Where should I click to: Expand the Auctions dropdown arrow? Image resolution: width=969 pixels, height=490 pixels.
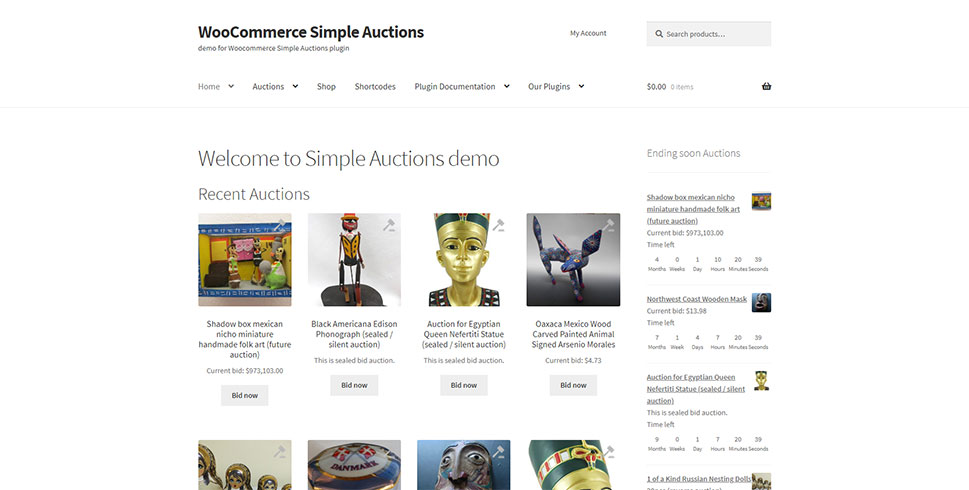[295, 87]
